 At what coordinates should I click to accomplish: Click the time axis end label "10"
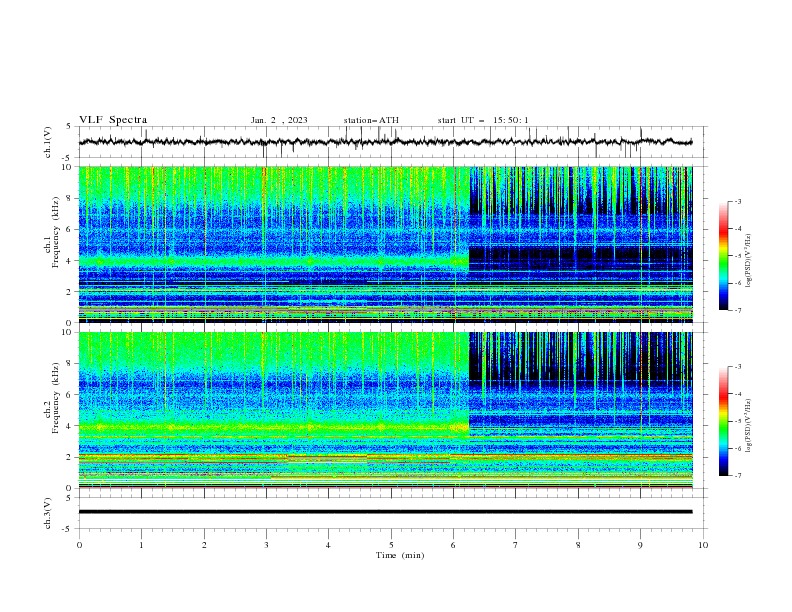click(703, 545)
